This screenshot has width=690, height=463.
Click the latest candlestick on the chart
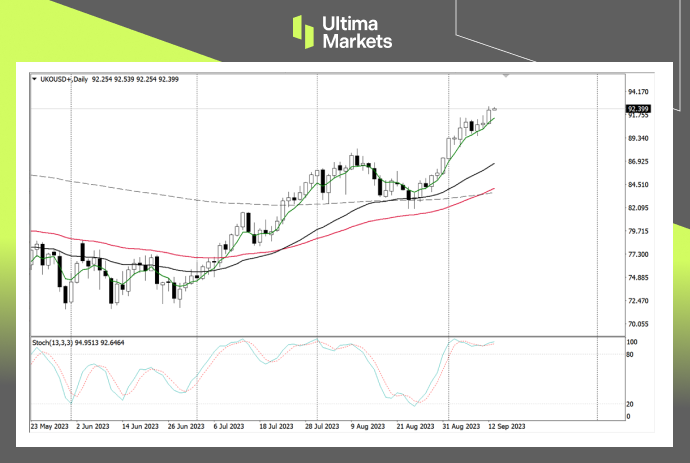tap(495, 109)
